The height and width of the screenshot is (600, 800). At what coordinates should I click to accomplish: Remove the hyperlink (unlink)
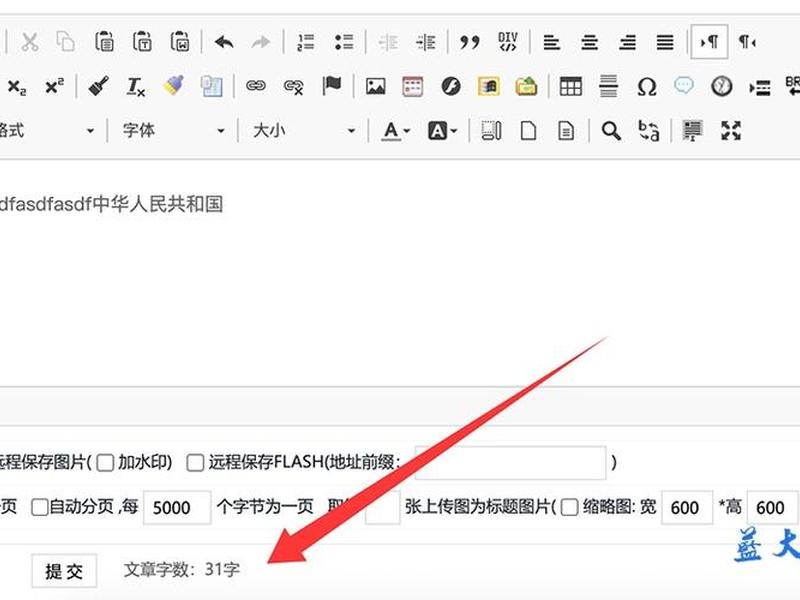tap(293, 86)
